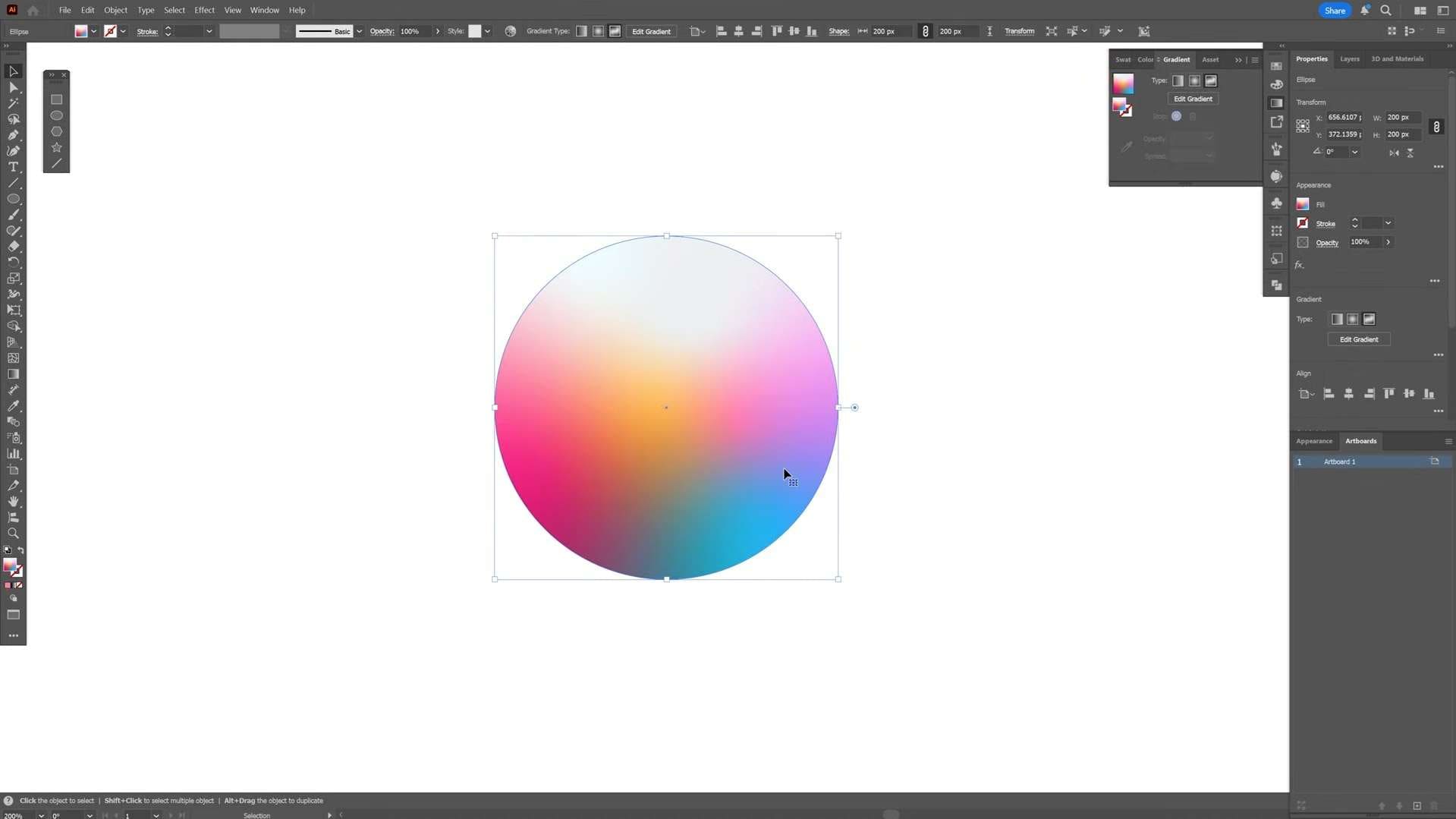
Task: Select the Column Graph tool
Action: point(13,454)
